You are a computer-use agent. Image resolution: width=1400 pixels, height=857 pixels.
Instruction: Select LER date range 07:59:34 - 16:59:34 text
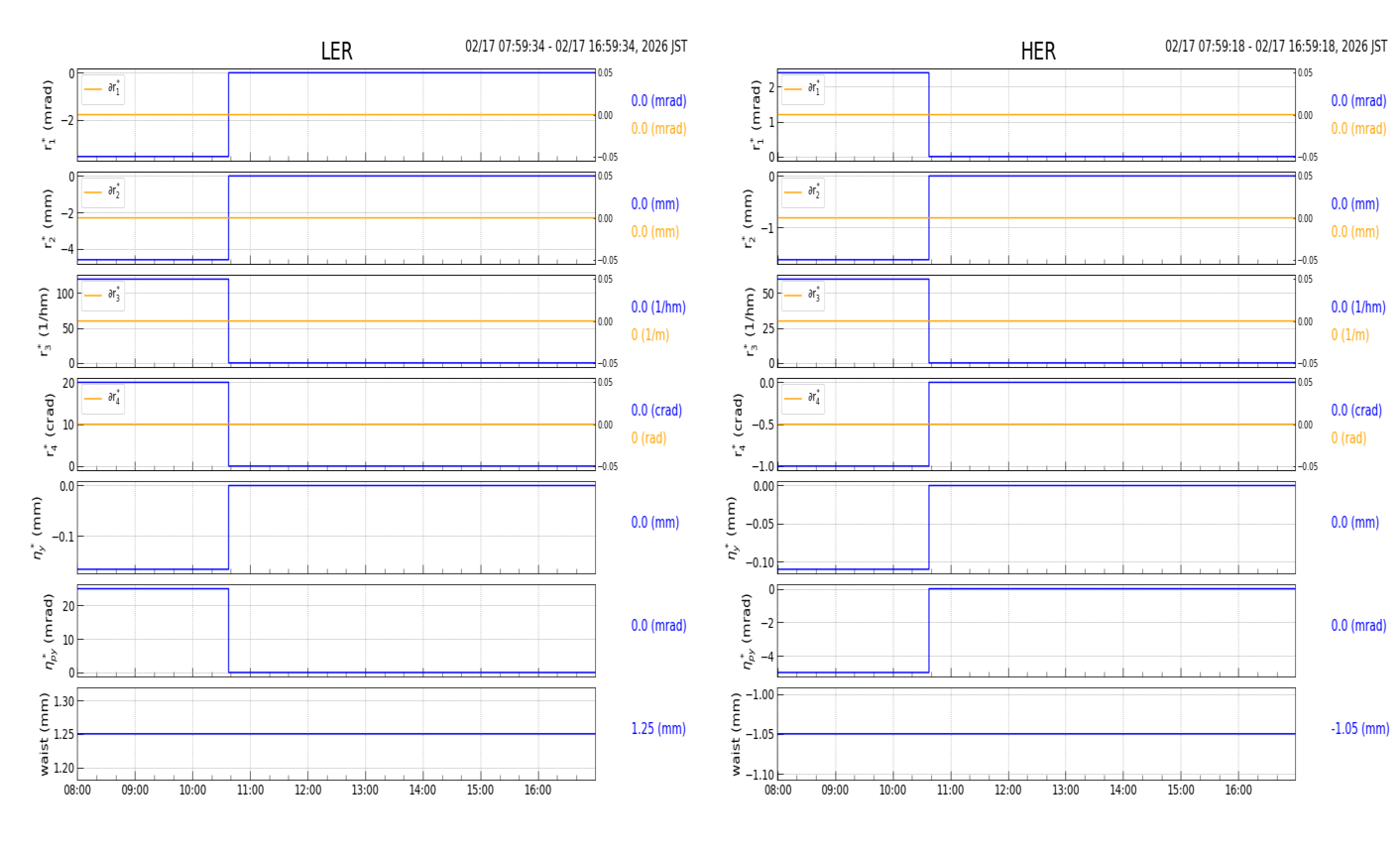(x=576, y=47)
